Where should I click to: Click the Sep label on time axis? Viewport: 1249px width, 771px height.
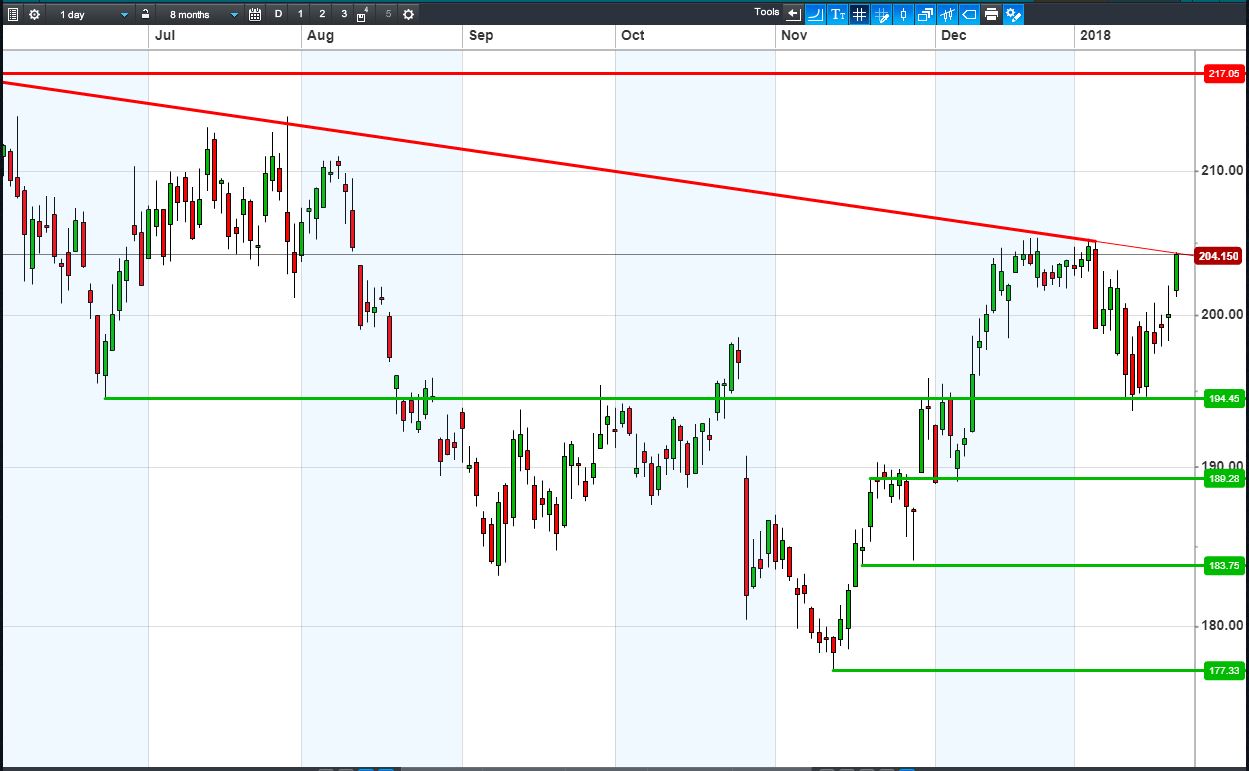481,35
